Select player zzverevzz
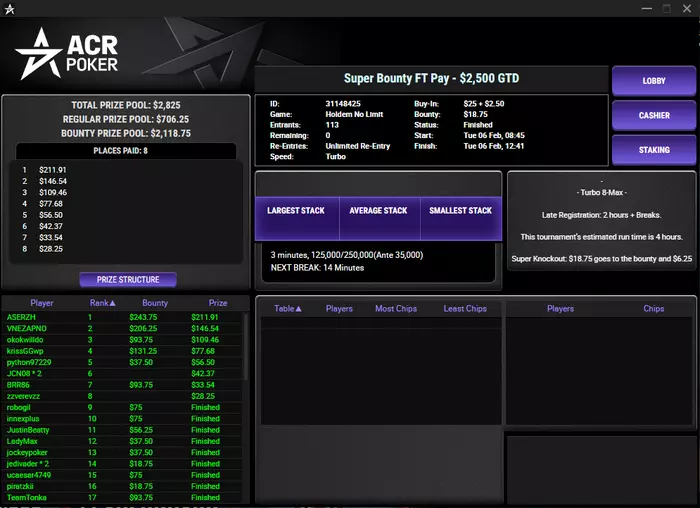This screenshot has height=508, width=700. 122,396
